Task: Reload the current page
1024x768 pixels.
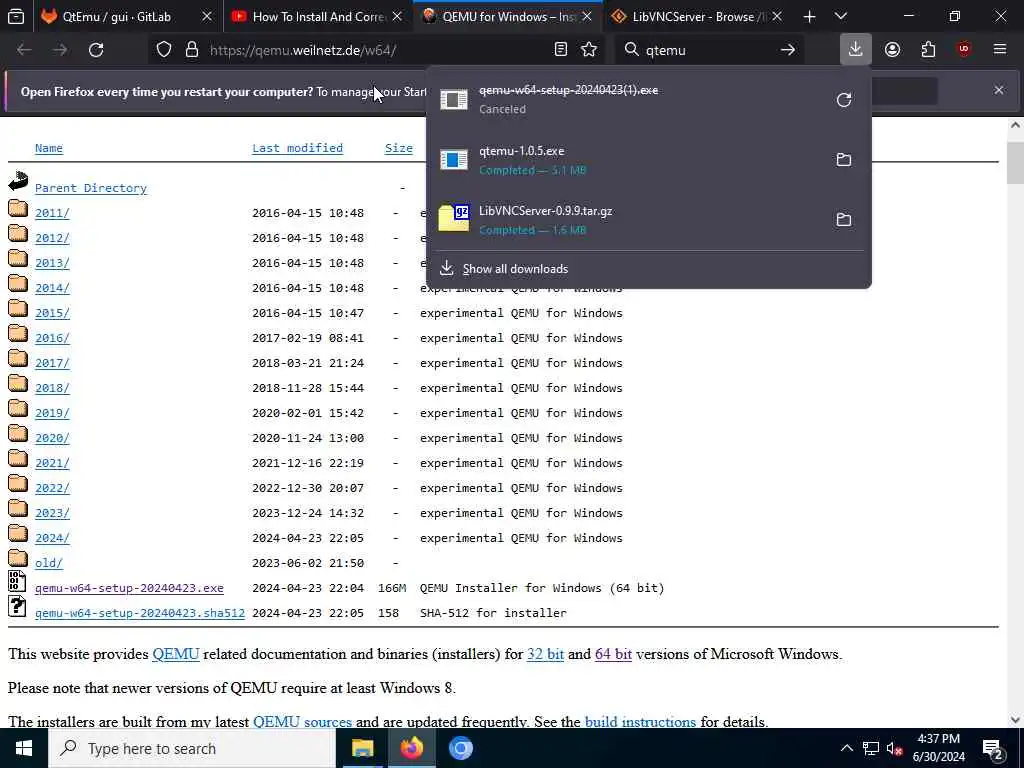Action: (x=96, y=50)
